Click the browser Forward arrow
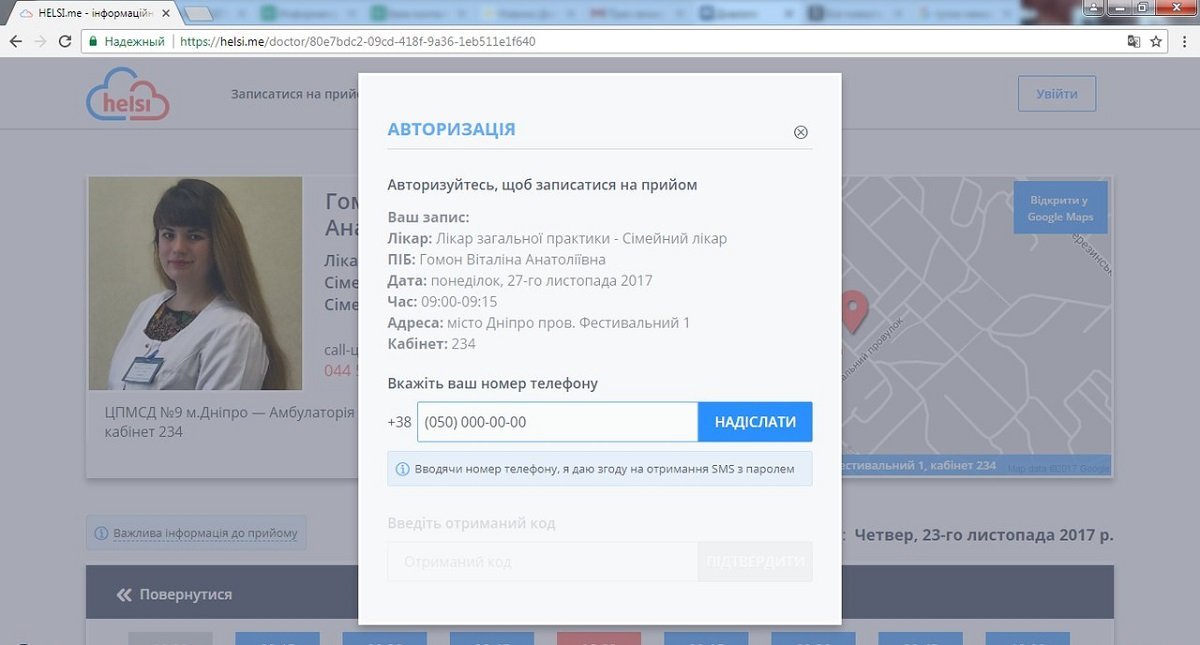Image resolution: width=1200 pixels, height=645 pixels. tap(40, 42)
